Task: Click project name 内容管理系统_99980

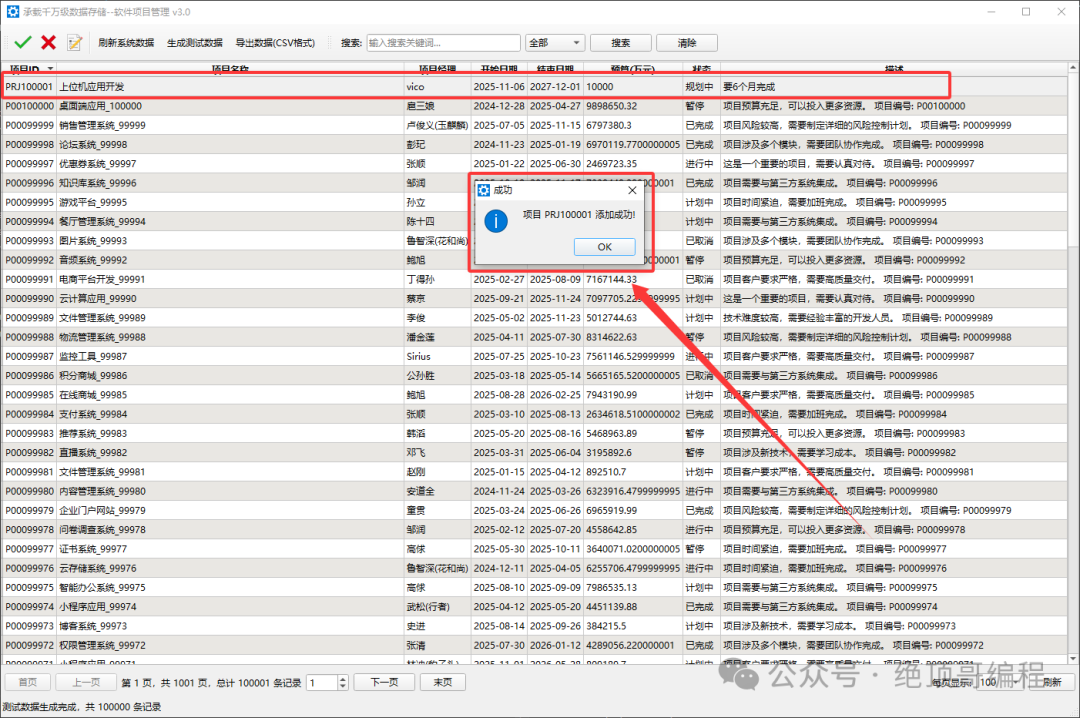Action: pyautogui.click(x=102, y=492)
